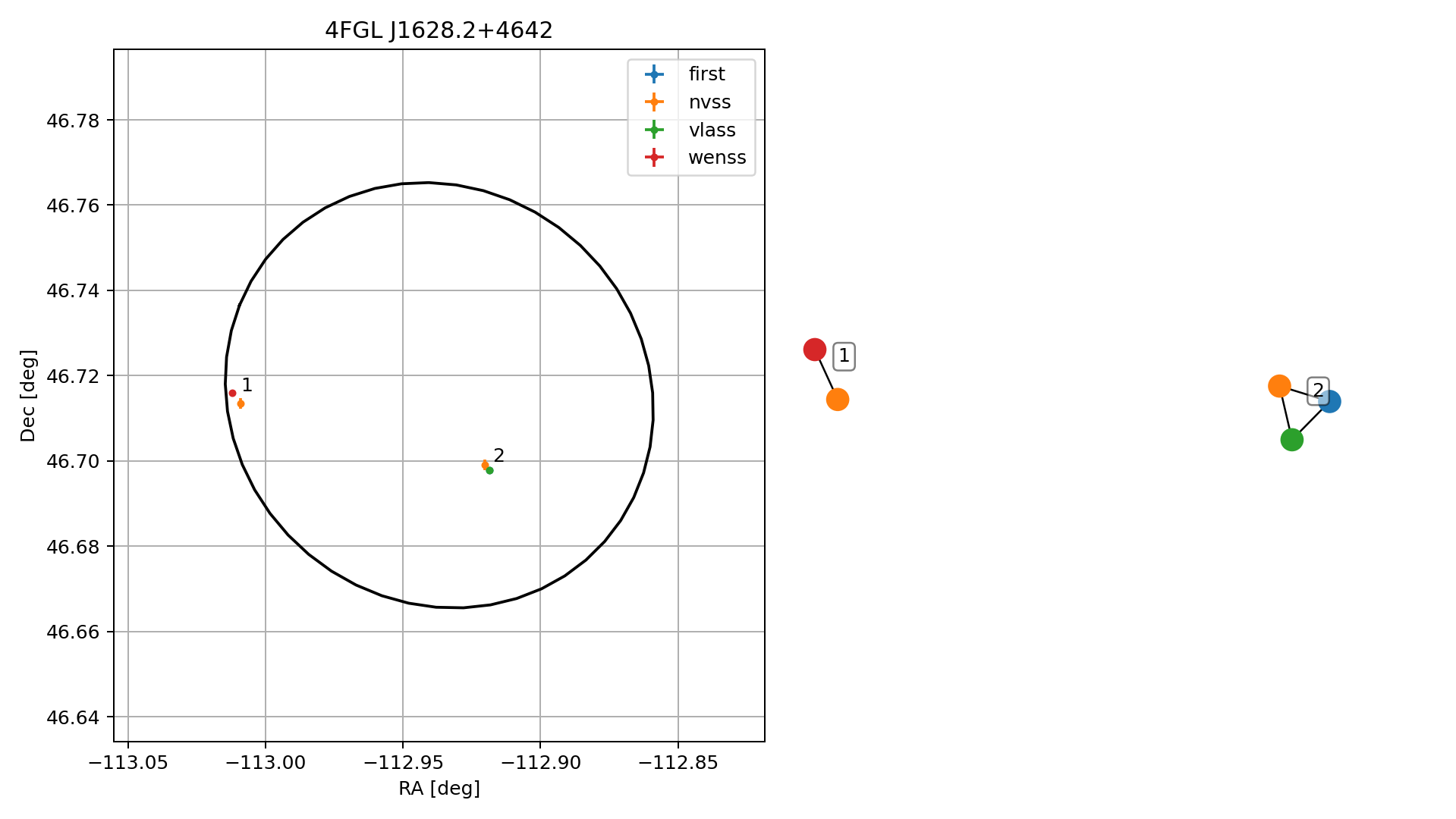Click the green 'vlass' legend marker
The image size is (1456, 819).
(653, 130)
